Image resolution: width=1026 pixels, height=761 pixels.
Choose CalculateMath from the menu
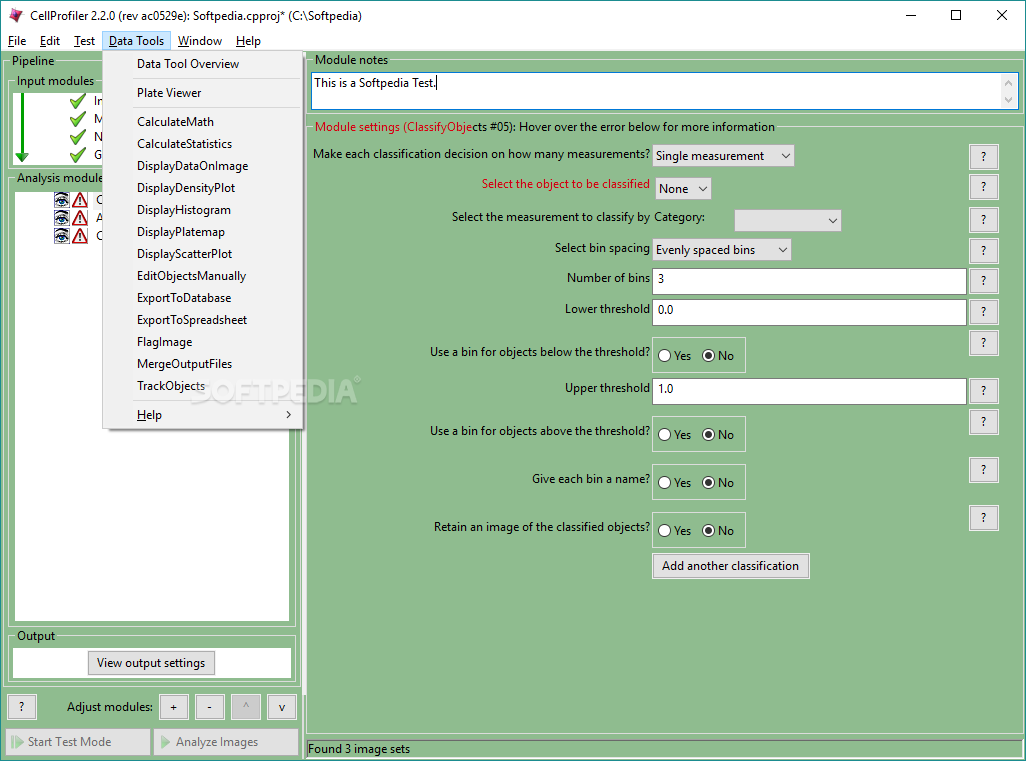[203, 122]
